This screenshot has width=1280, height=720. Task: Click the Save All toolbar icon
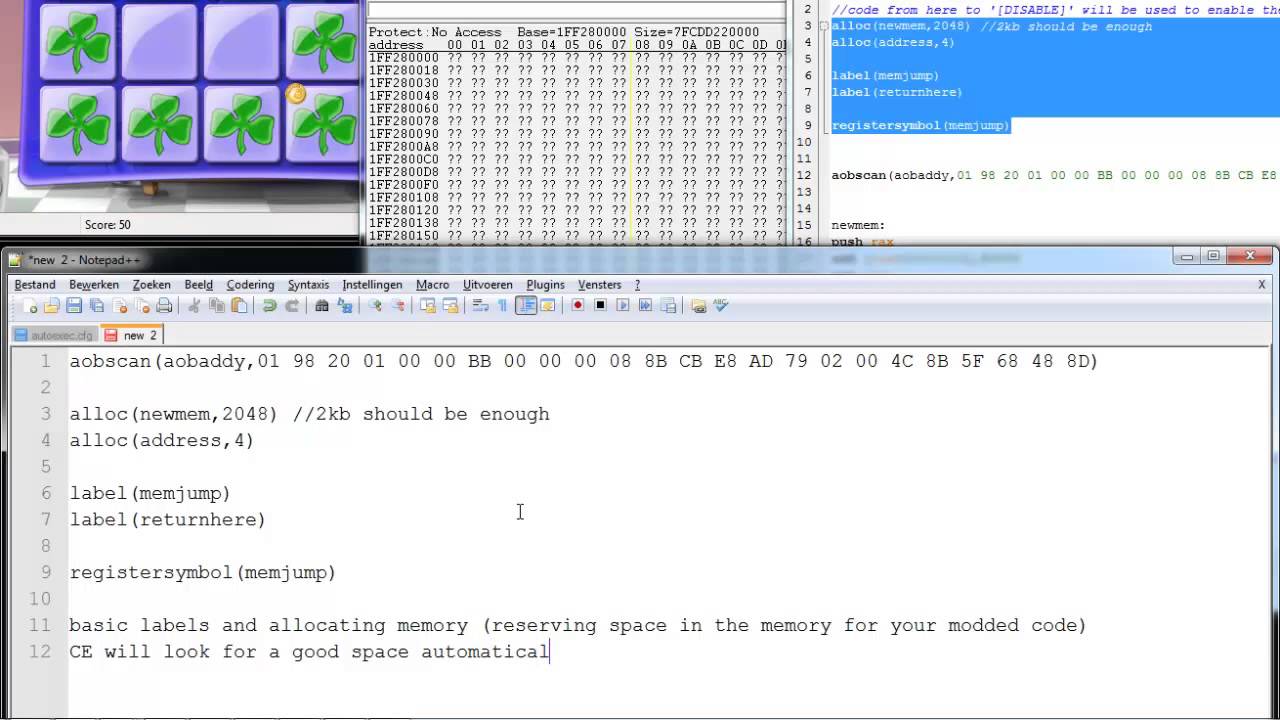(x=97, y=305)
